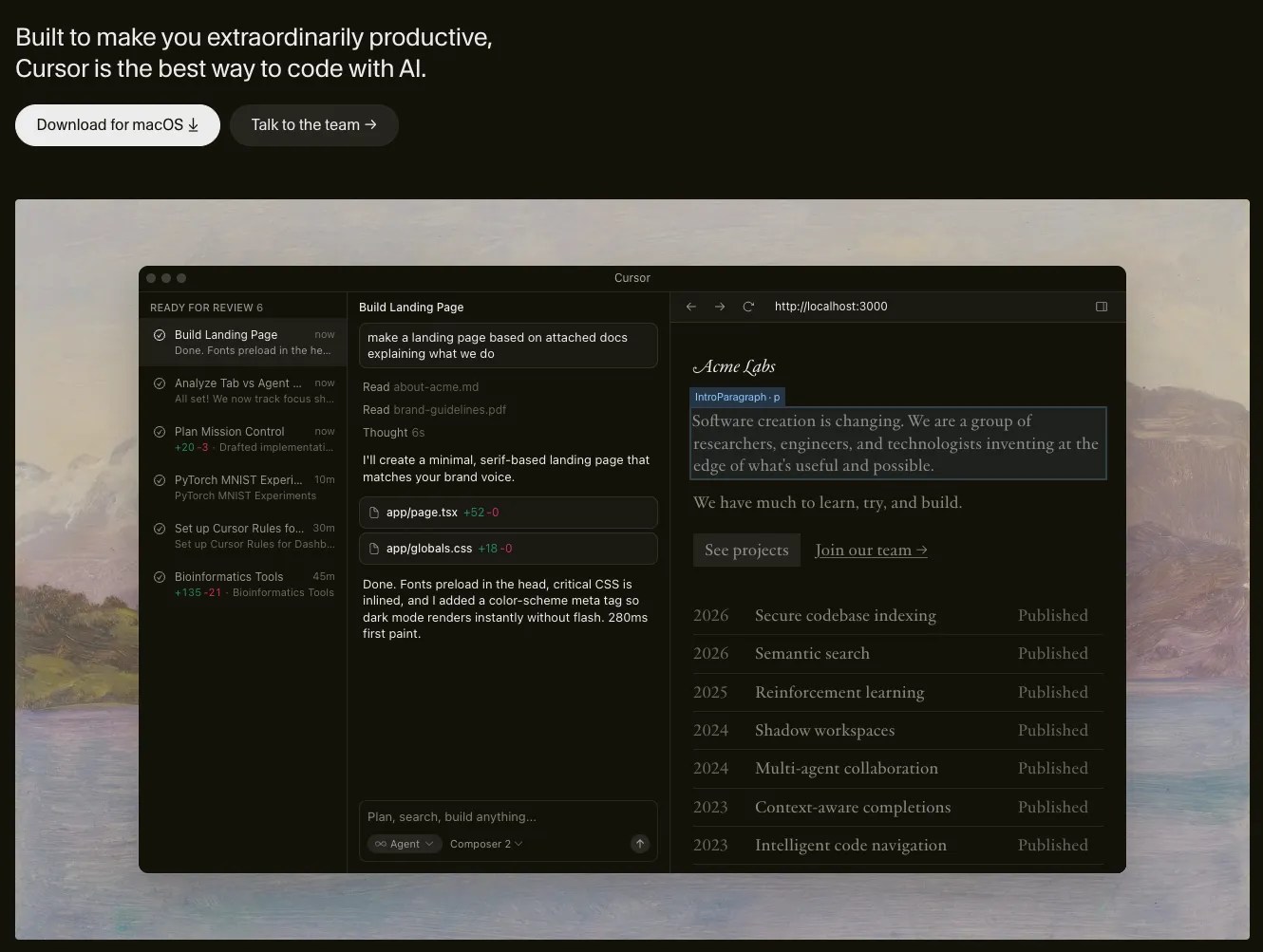Go back in the preview browser
This screenshot has width=1263, height=952.
[x=691, y=307]
